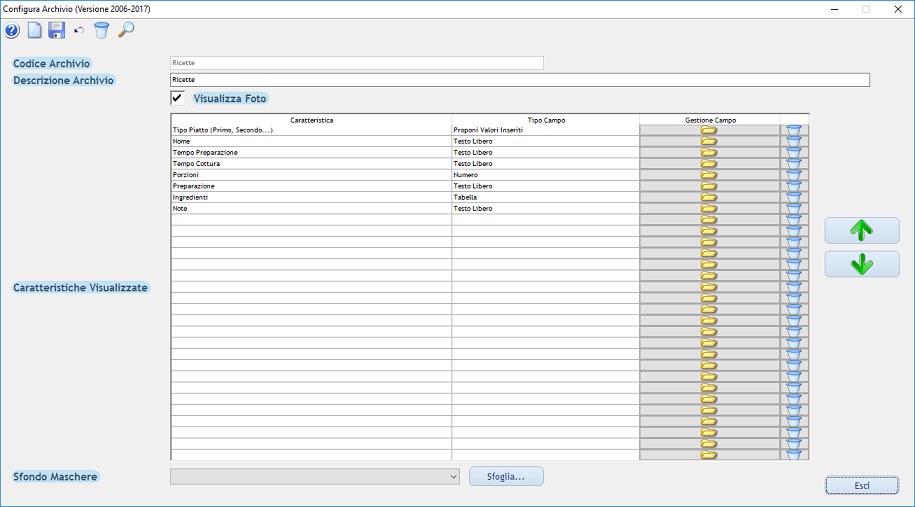Open folder icon for Preparazione row

709,186
